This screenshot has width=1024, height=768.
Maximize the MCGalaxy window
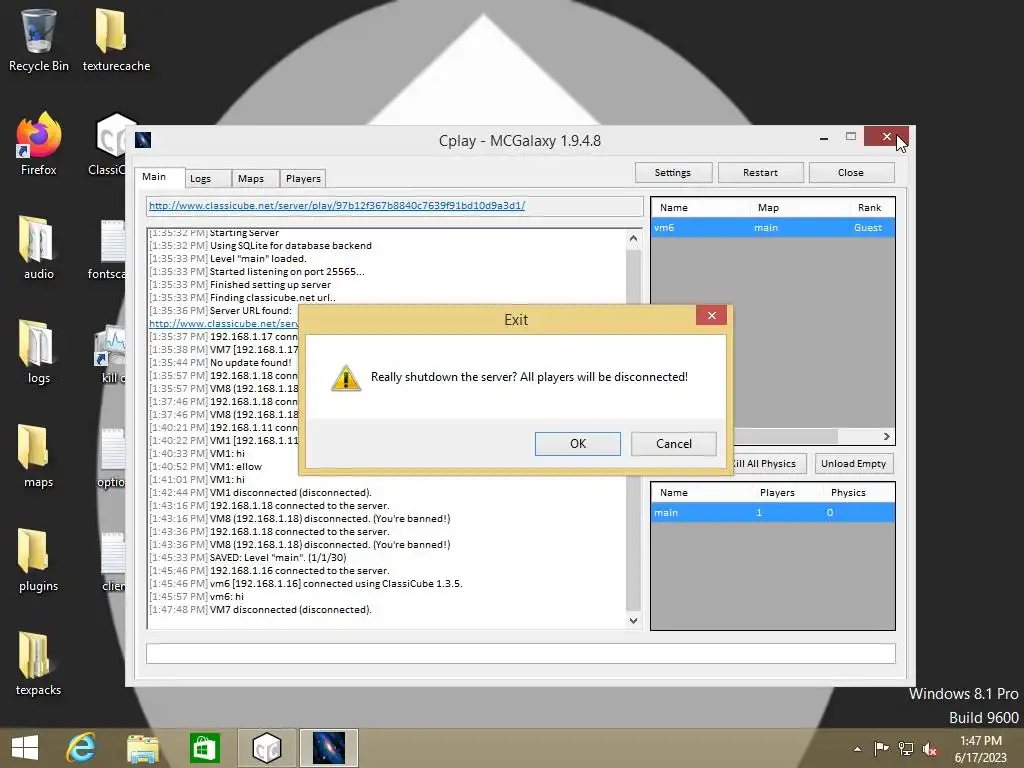pos(850,136)
